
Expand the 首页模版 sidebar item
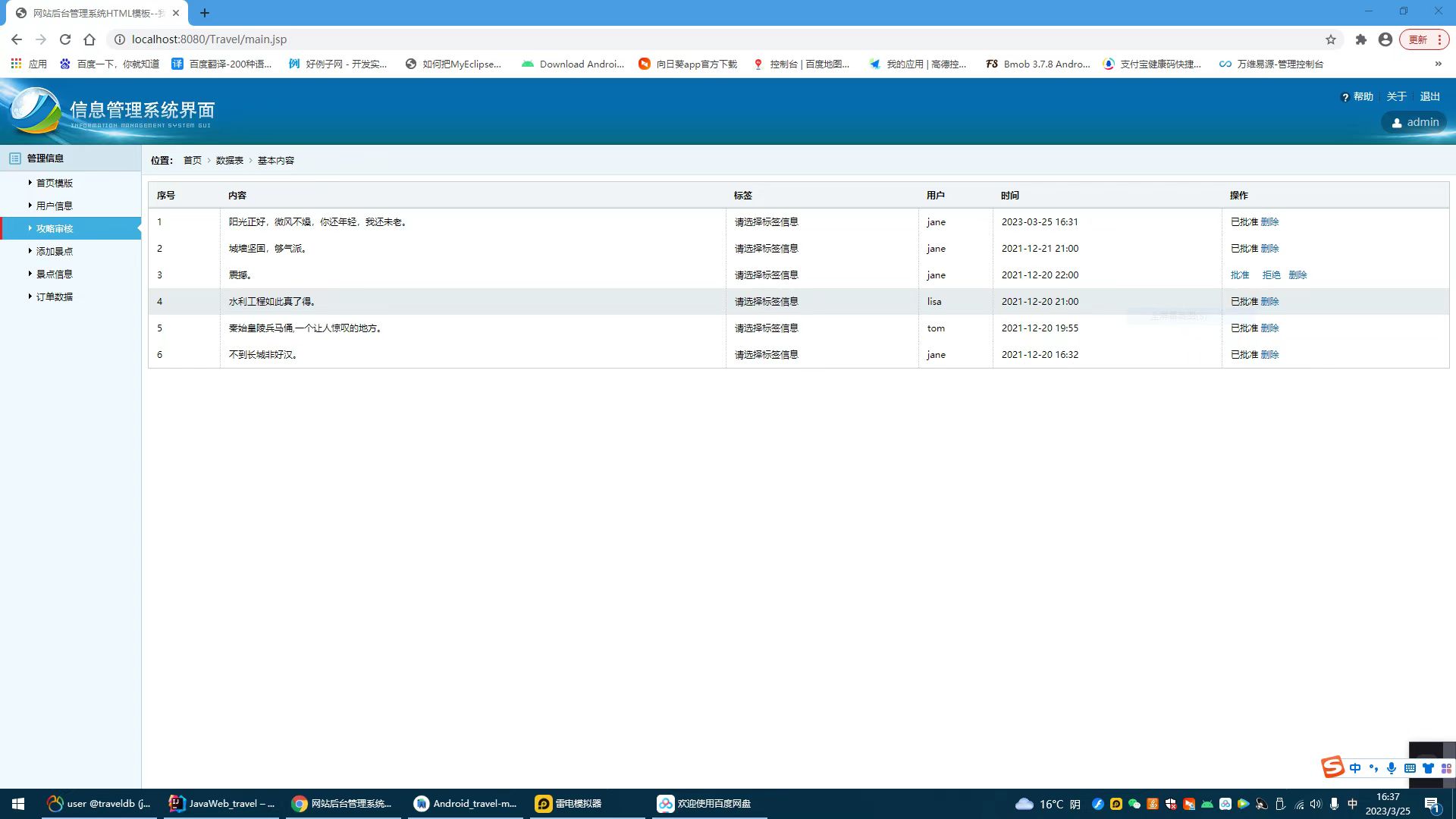pos(54,183)
